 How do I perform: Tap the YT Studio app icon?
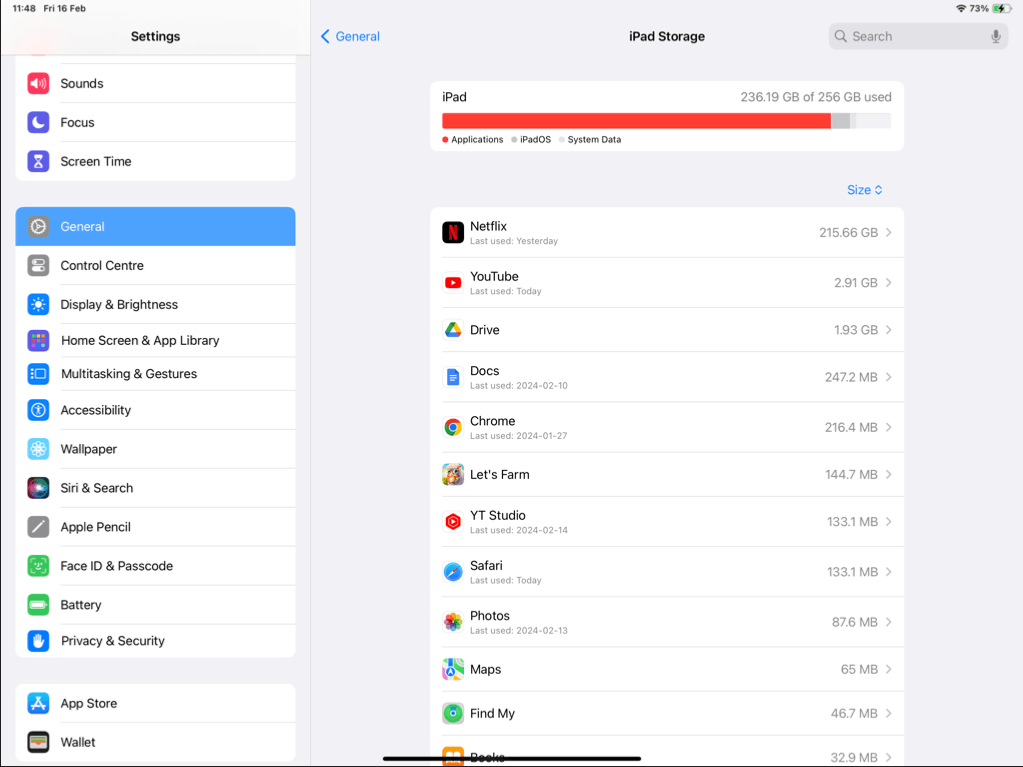[x=453, y=522]
